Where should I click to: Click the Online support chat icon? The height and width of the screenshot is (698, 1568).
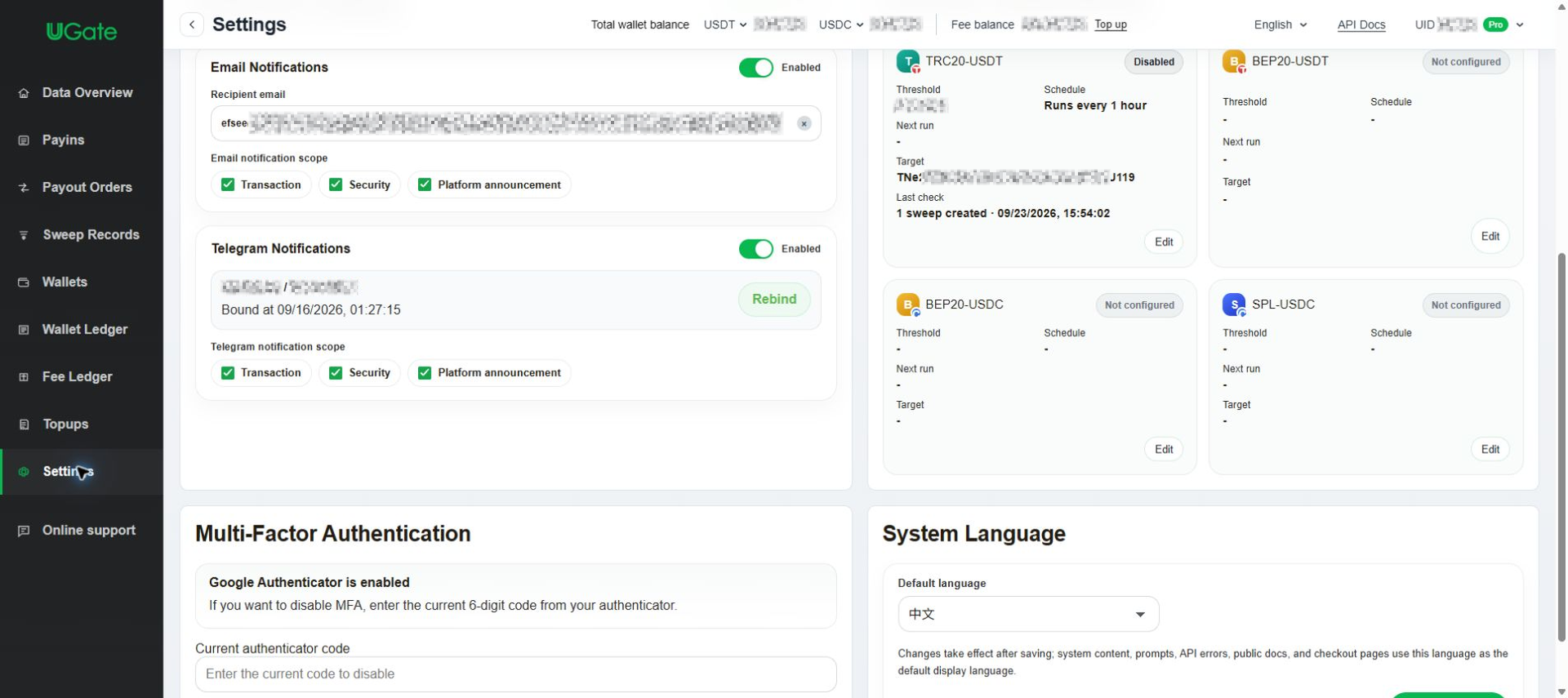coord(24,531)
